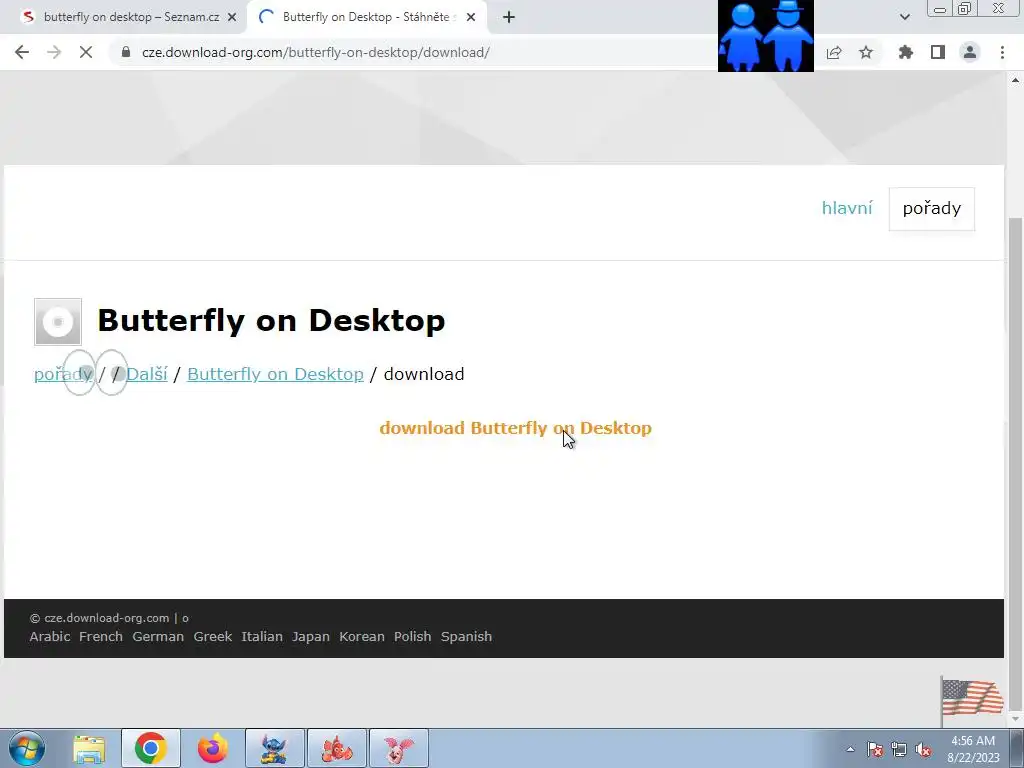Go back to the previous page
Image resolution: width=1024 pixels, height=768 pixels.
(x=22, y=52)
